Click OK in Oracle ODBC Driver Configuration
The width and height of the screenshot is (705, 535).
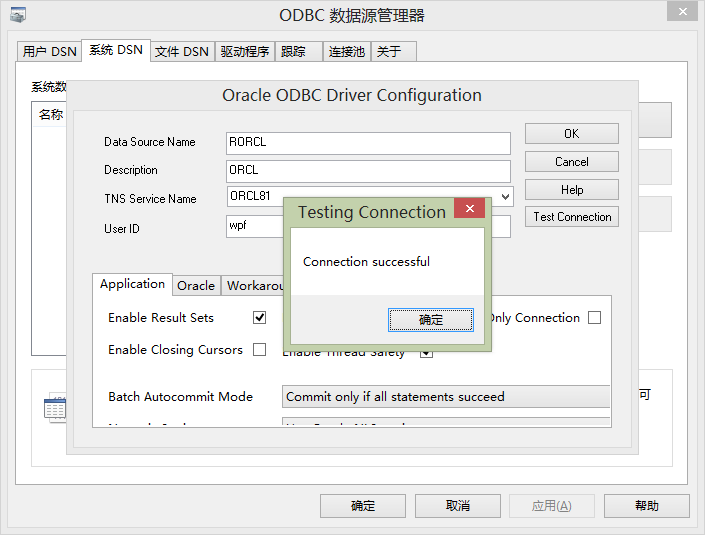pos(571,134)
